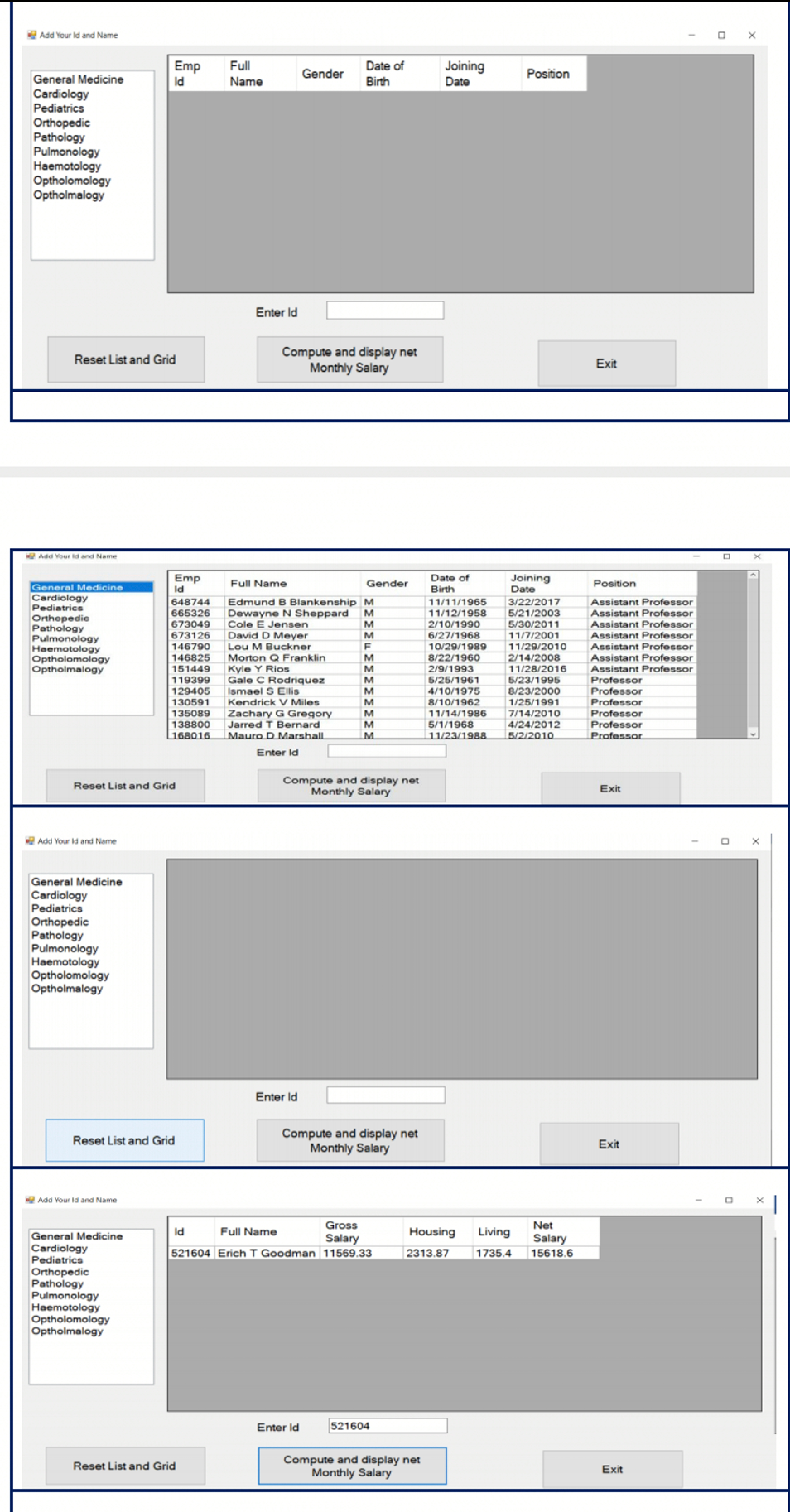
Task: Click the Zachary G Gregory name cell
Action: (x=292, y=714)
